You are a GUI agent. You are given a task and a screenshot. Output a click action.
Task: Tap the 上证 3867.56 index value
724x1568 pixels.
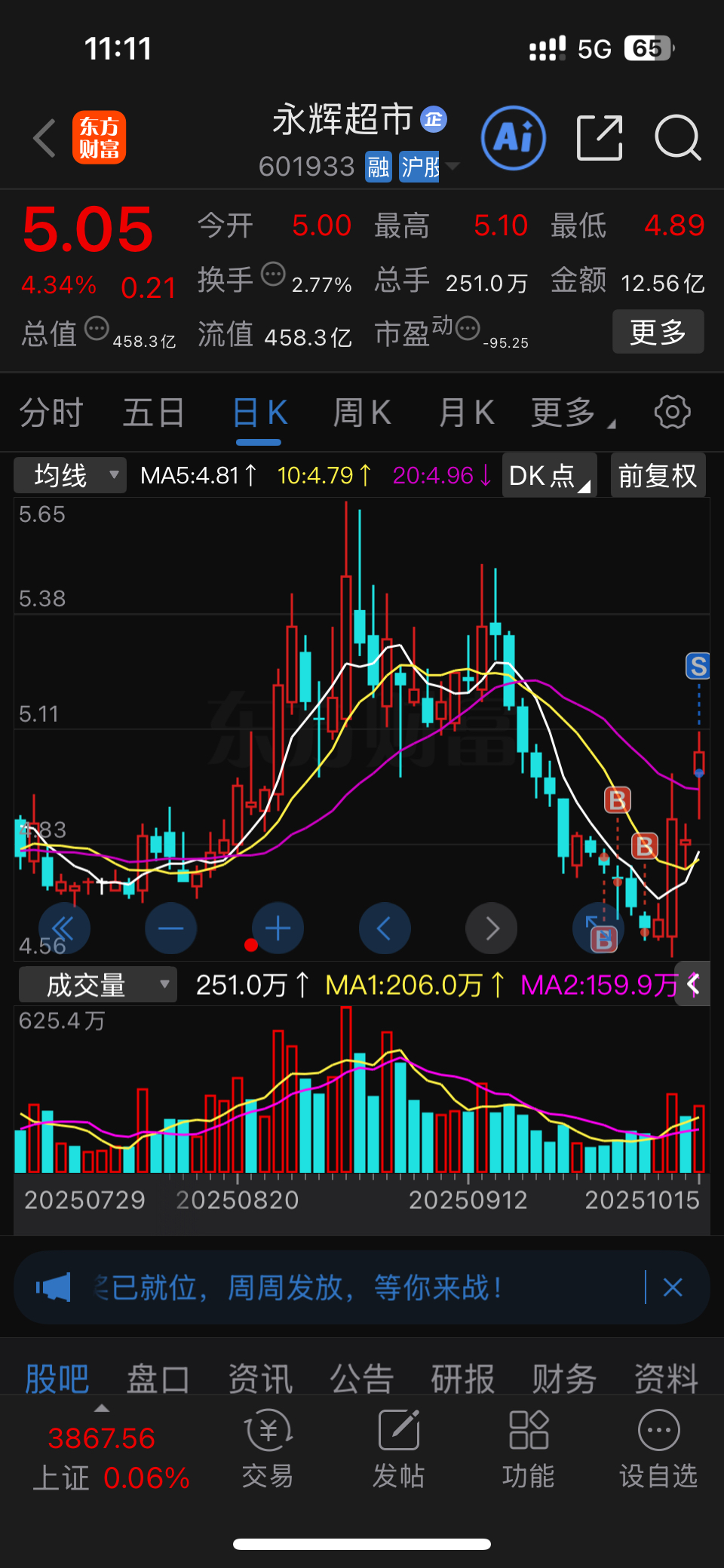click(102, 1438)
